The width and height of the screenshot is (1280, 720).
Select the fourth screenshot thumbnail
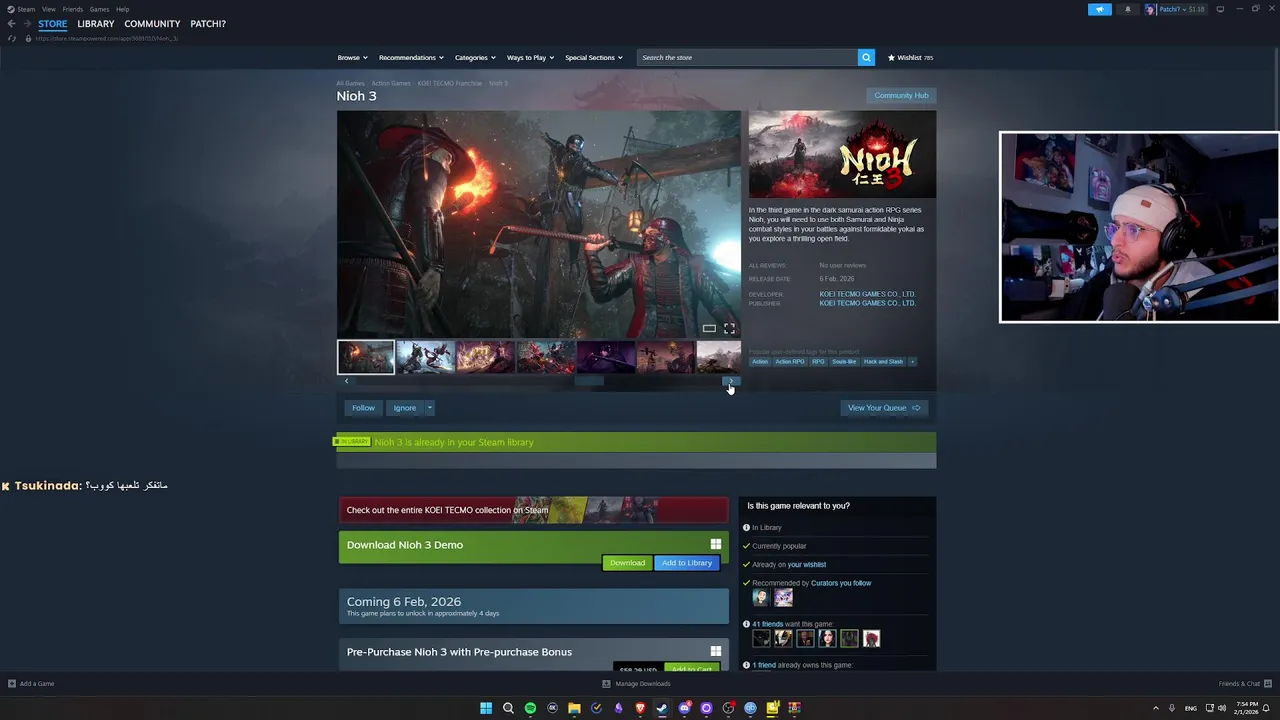545,357
